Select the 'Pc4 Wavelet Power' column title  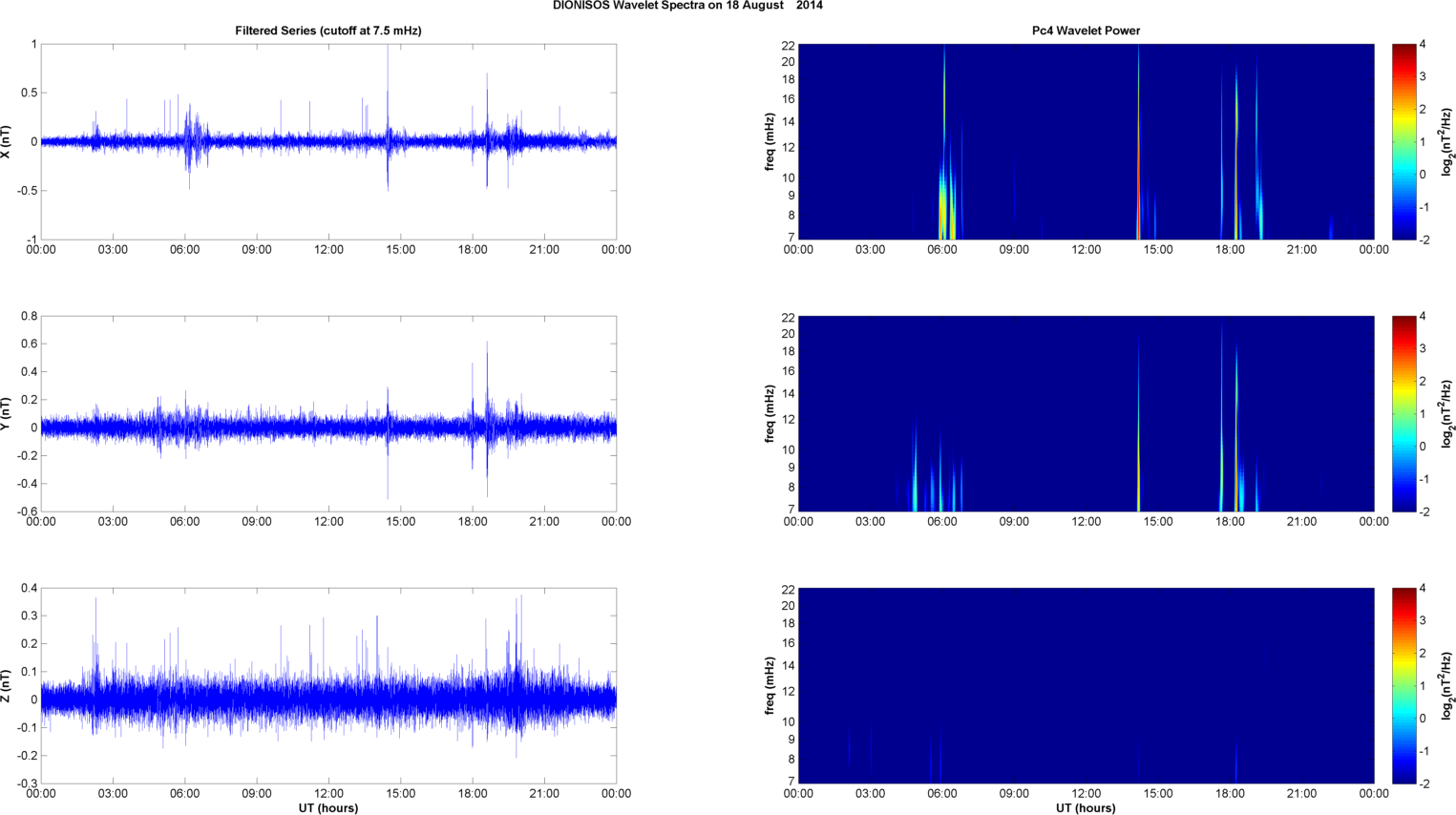1086,31
